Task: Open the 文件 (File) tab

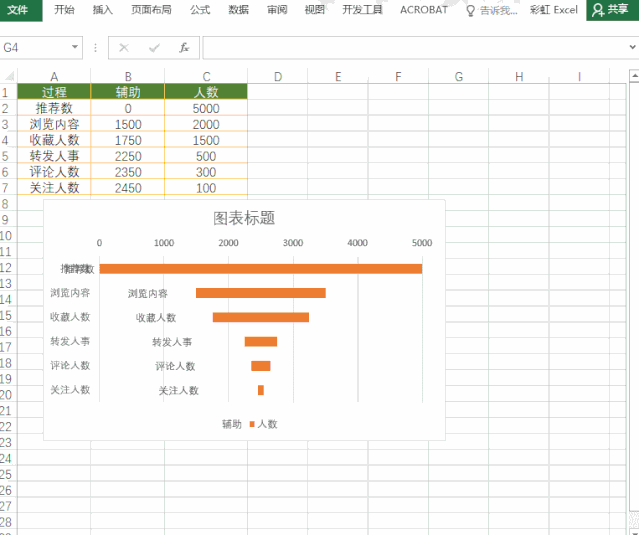Action: tap(18, 9)
